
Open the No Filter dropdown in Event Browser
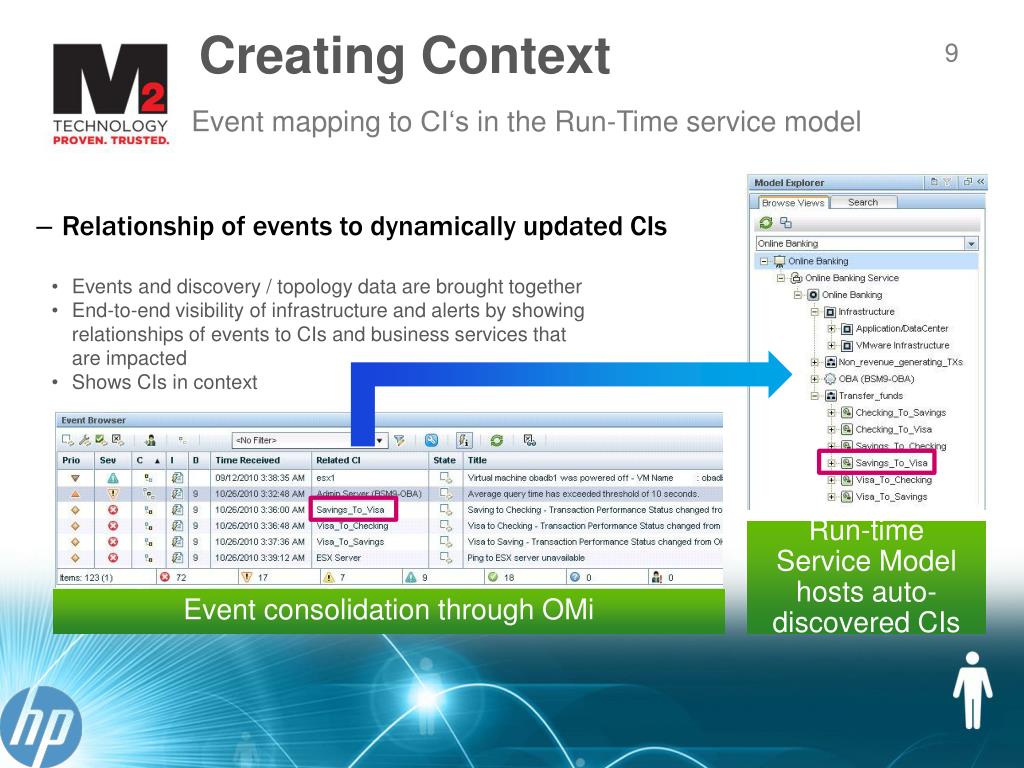(379, 441)
